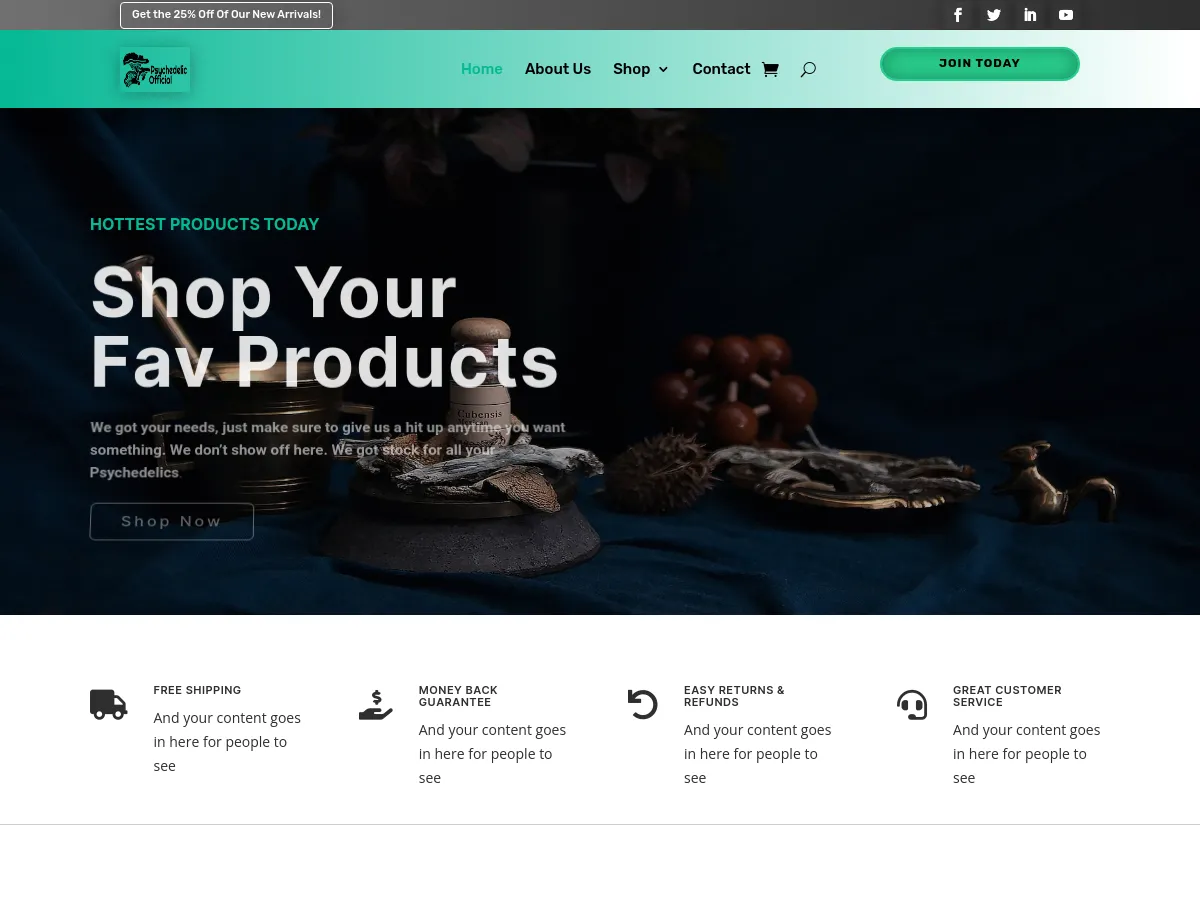This screenshot has height=900, width=1200.
Task: Click the Join Today button
Action: click(980, 64)
